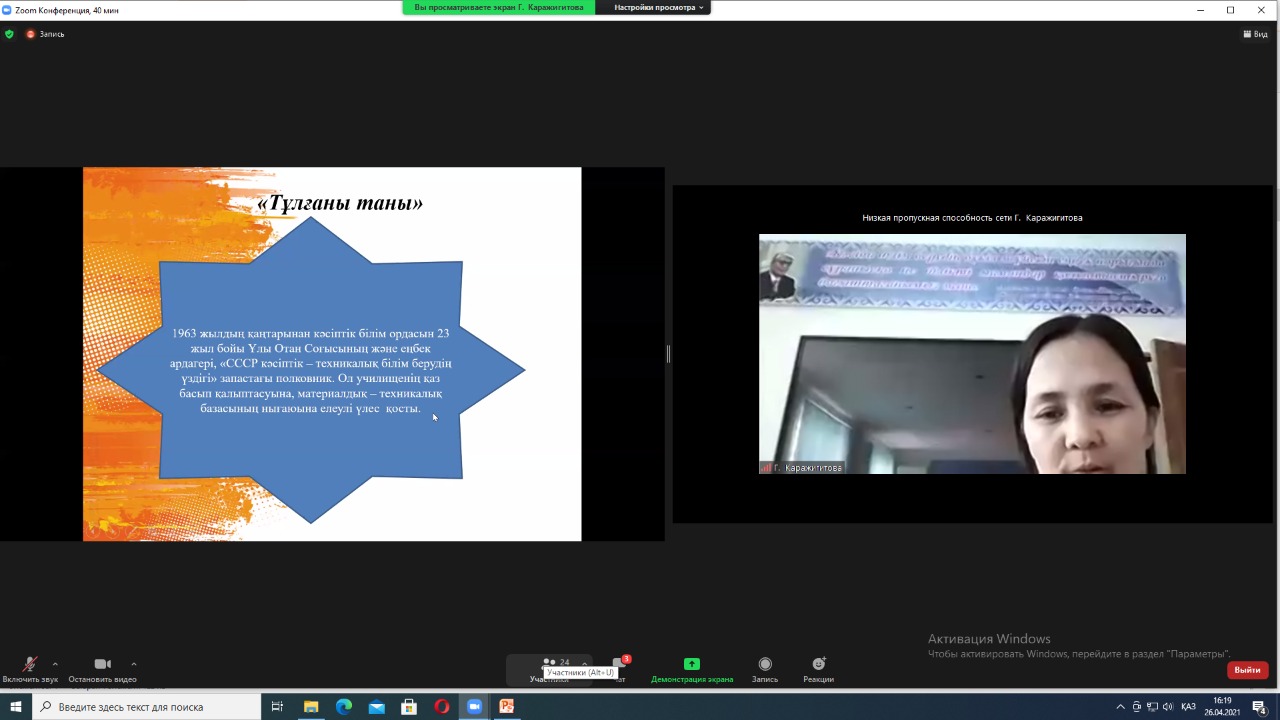Open video options arrow next to camera

pyautogui.click(x=134, y=663)
